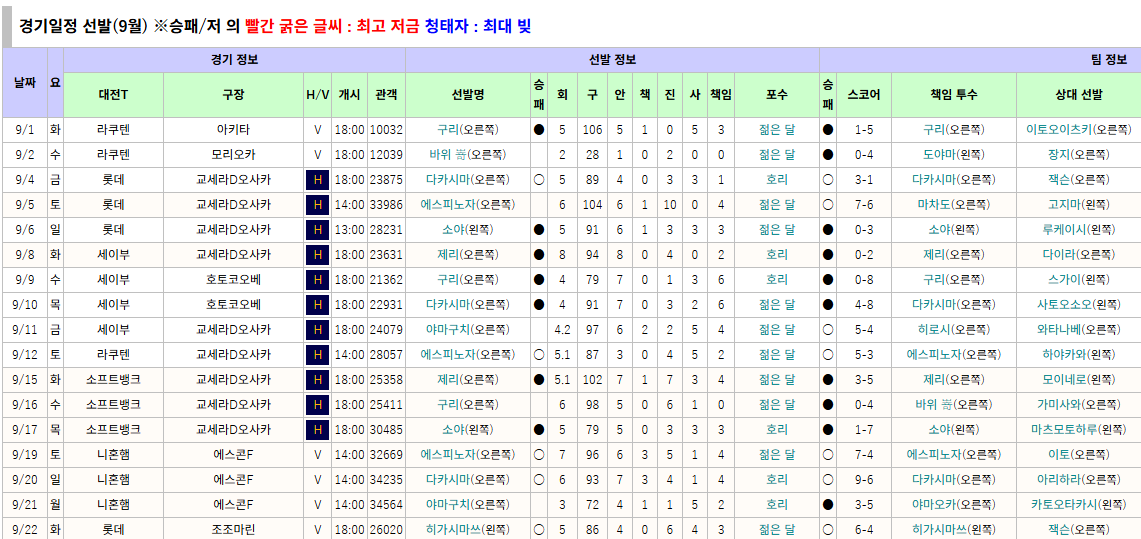Open starter 다카시마(오른쪽) link in the 9/4 row
Image resolution: width=1141 pixels, height=539 pixels.
pyautogui.click(x=468, y=180)
